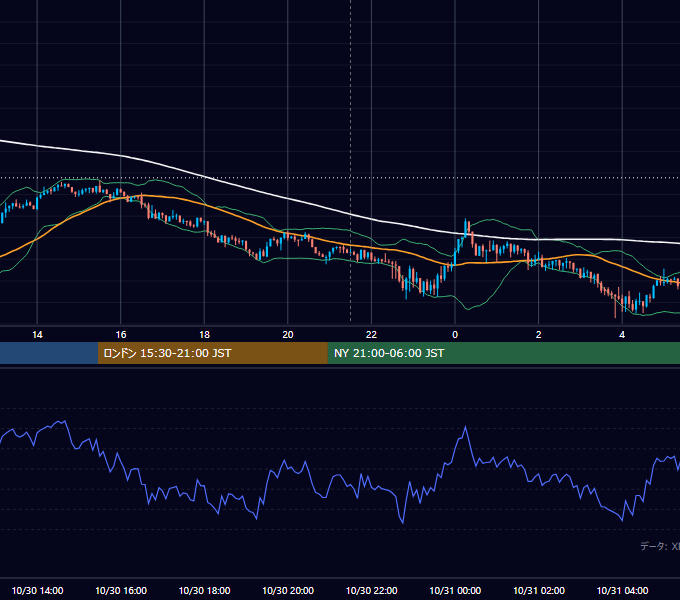Image resolution: width=680 pixels, height=600 pixels.
Task: Click the hour label 18 on upper axis
Action: click(204, 335)
